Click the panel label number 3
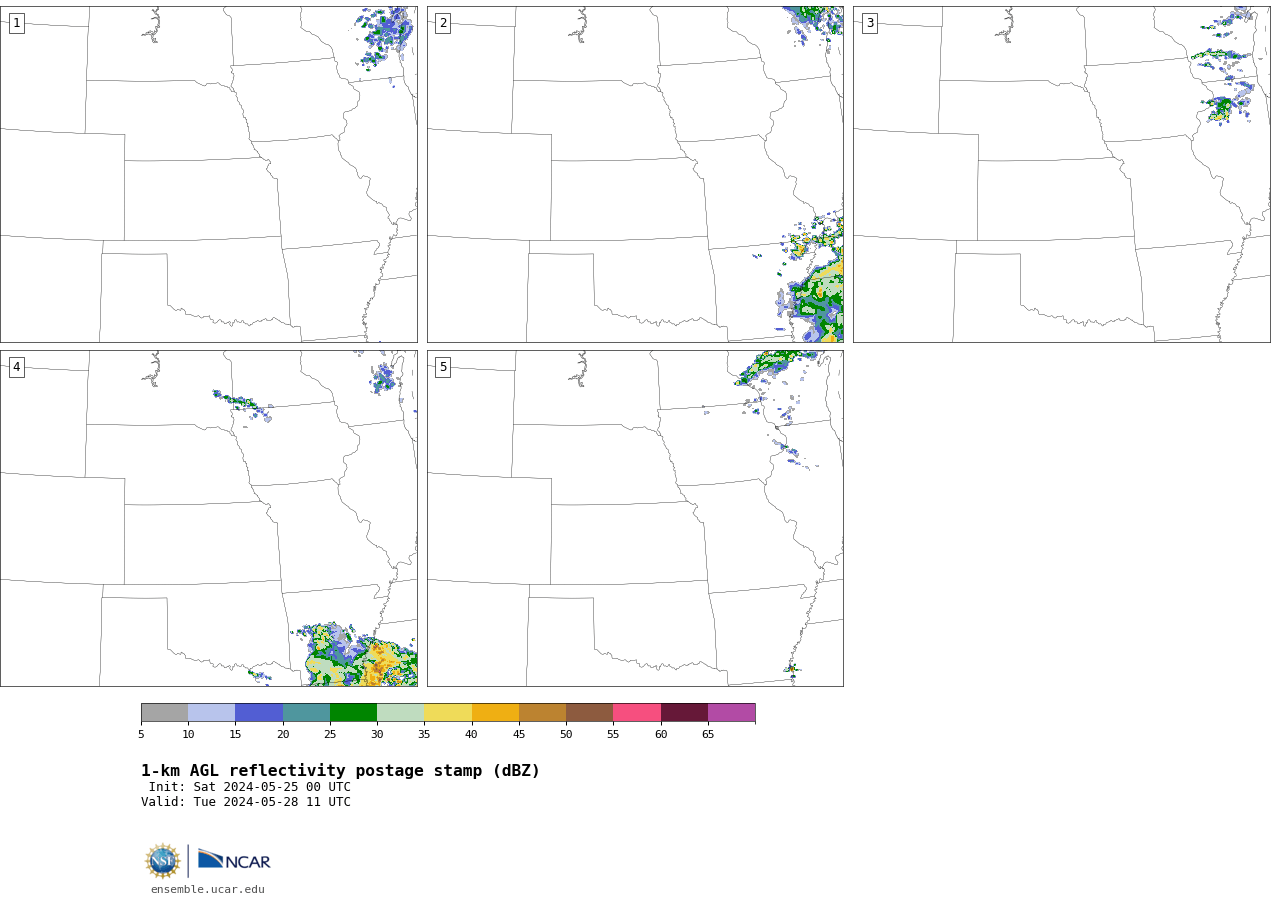The width and height of the screenshot is (1280, 901). 869,23
